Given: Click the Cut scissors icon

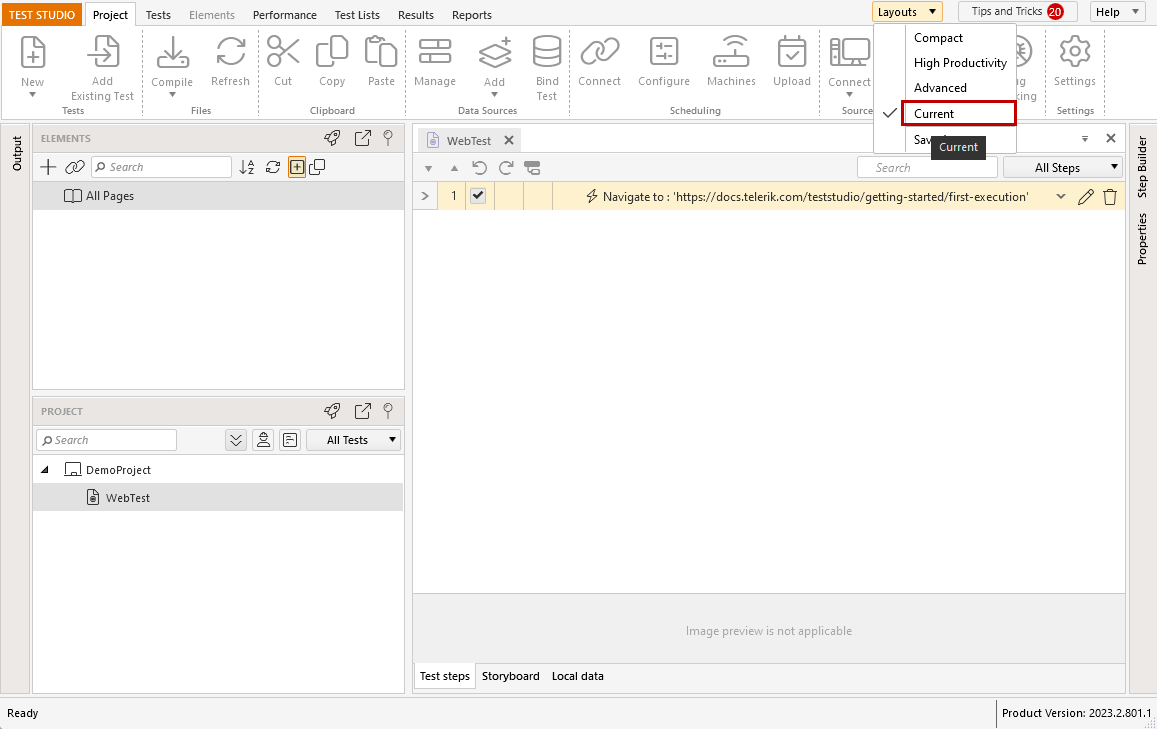Looking at the screenshot, I should 283,52.
